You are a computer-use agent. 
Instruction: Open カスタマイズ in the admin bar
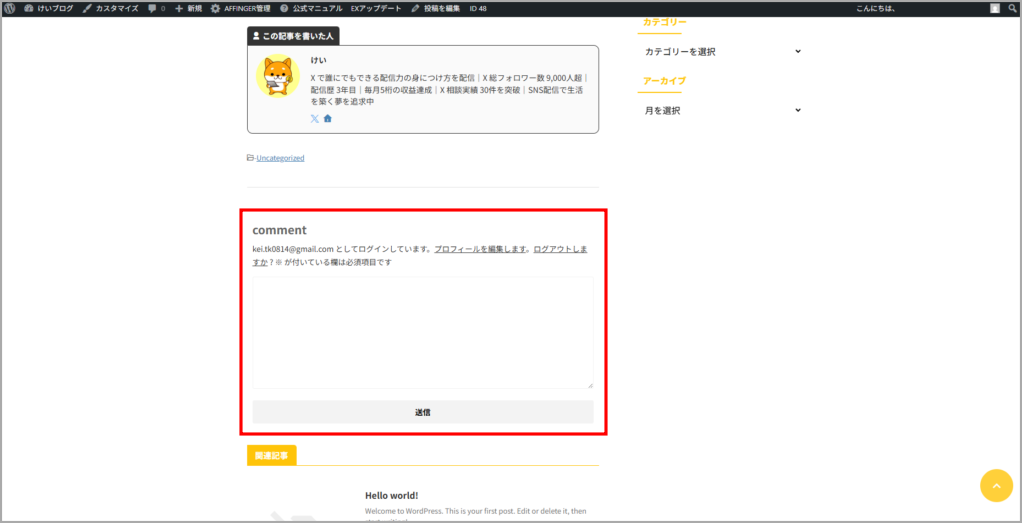pos(110,8)
